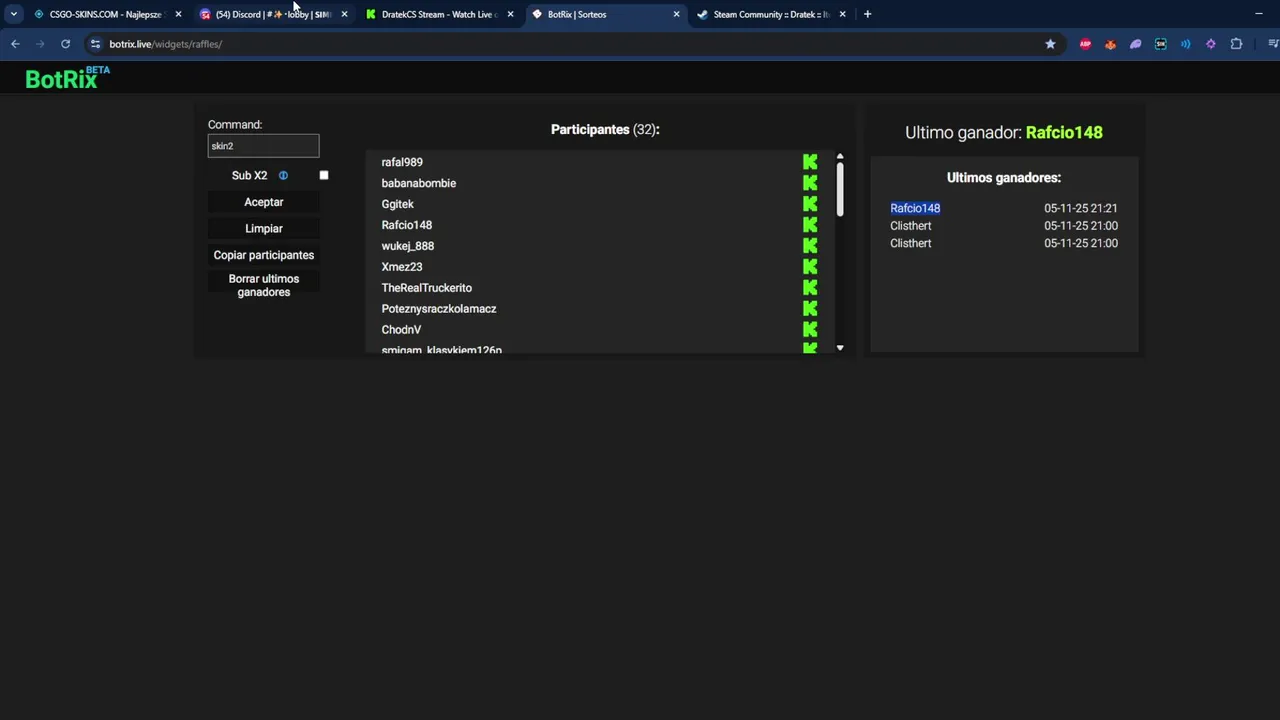1280x720 pixels.
Task: Click the BotRix BETA logo
Action: click(x=67, y=78)
